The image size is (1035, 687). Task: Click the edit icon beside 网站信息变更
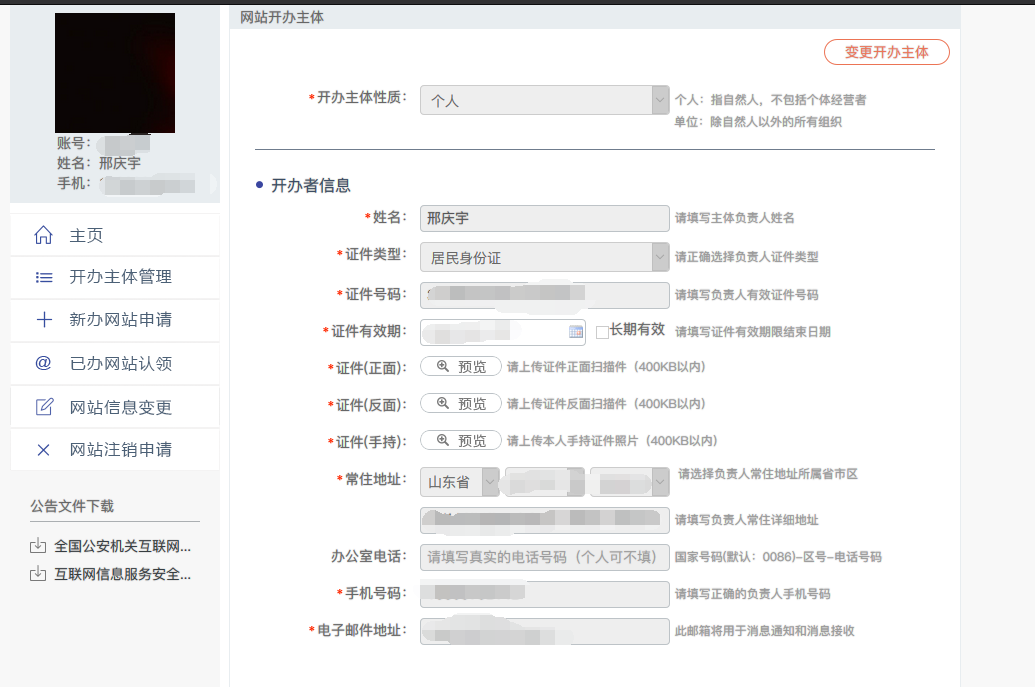coord(44,407)
